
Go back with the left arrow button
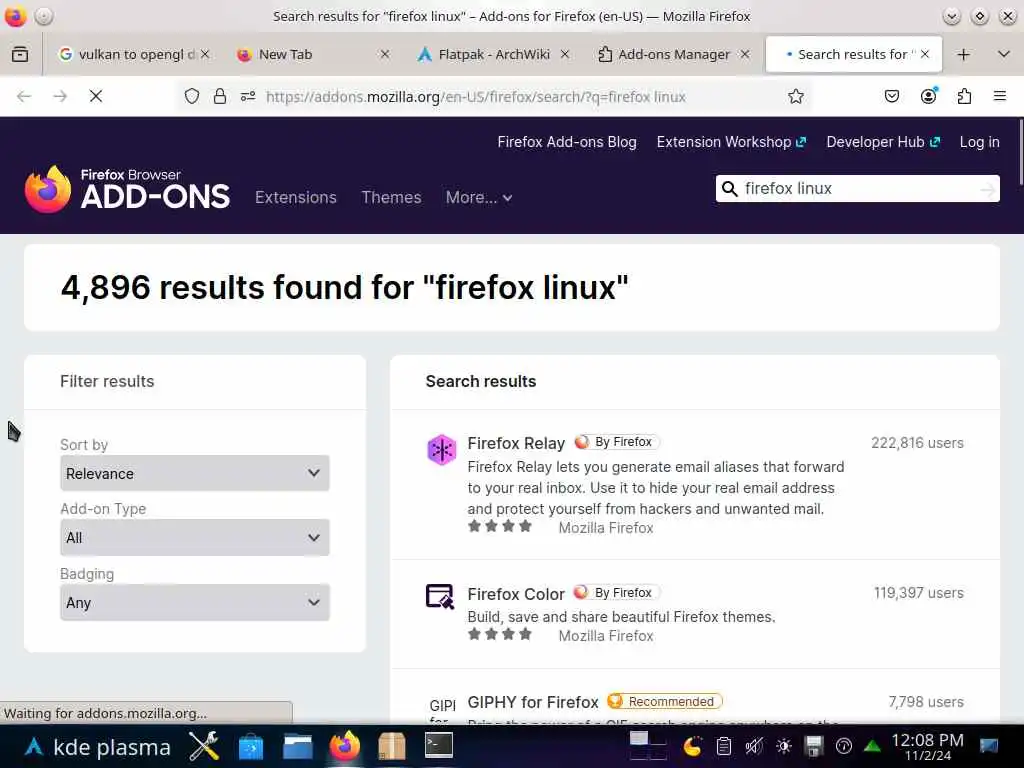pyautogui.click(x=24, y=97)
